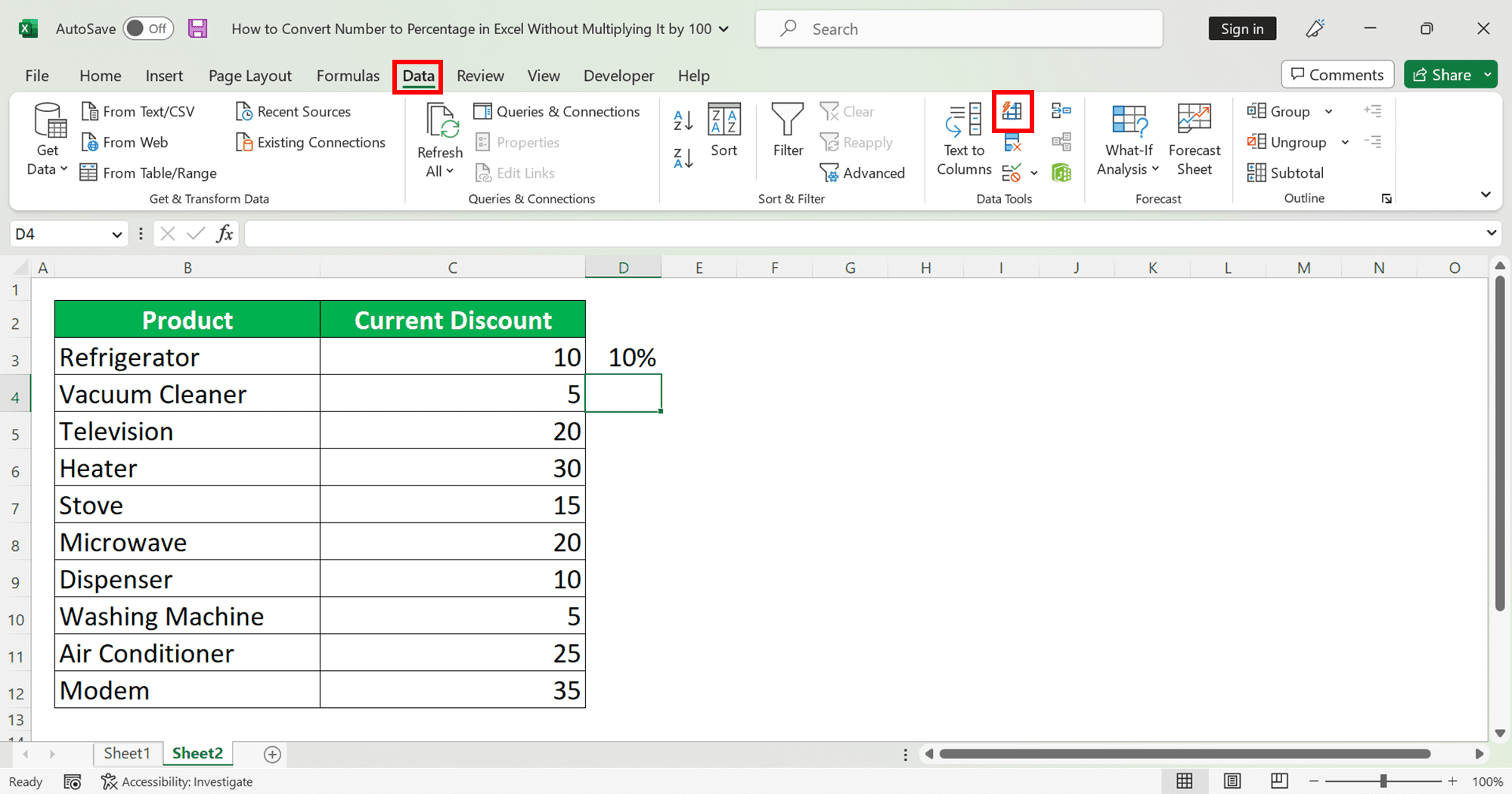This screenshot has height=794, width=1512.
Task: Toggle the Filter funnel button
Action: [788, 130]
